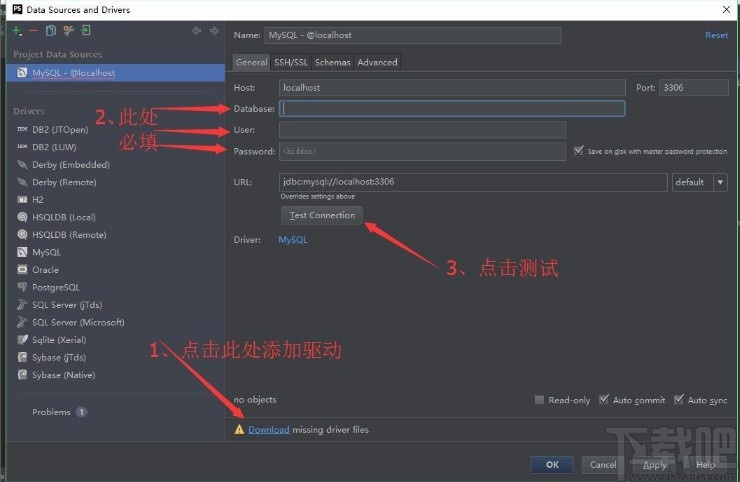740x482 pixels.
Task: Click the green plus add data source icon
Action: [17, 31]
